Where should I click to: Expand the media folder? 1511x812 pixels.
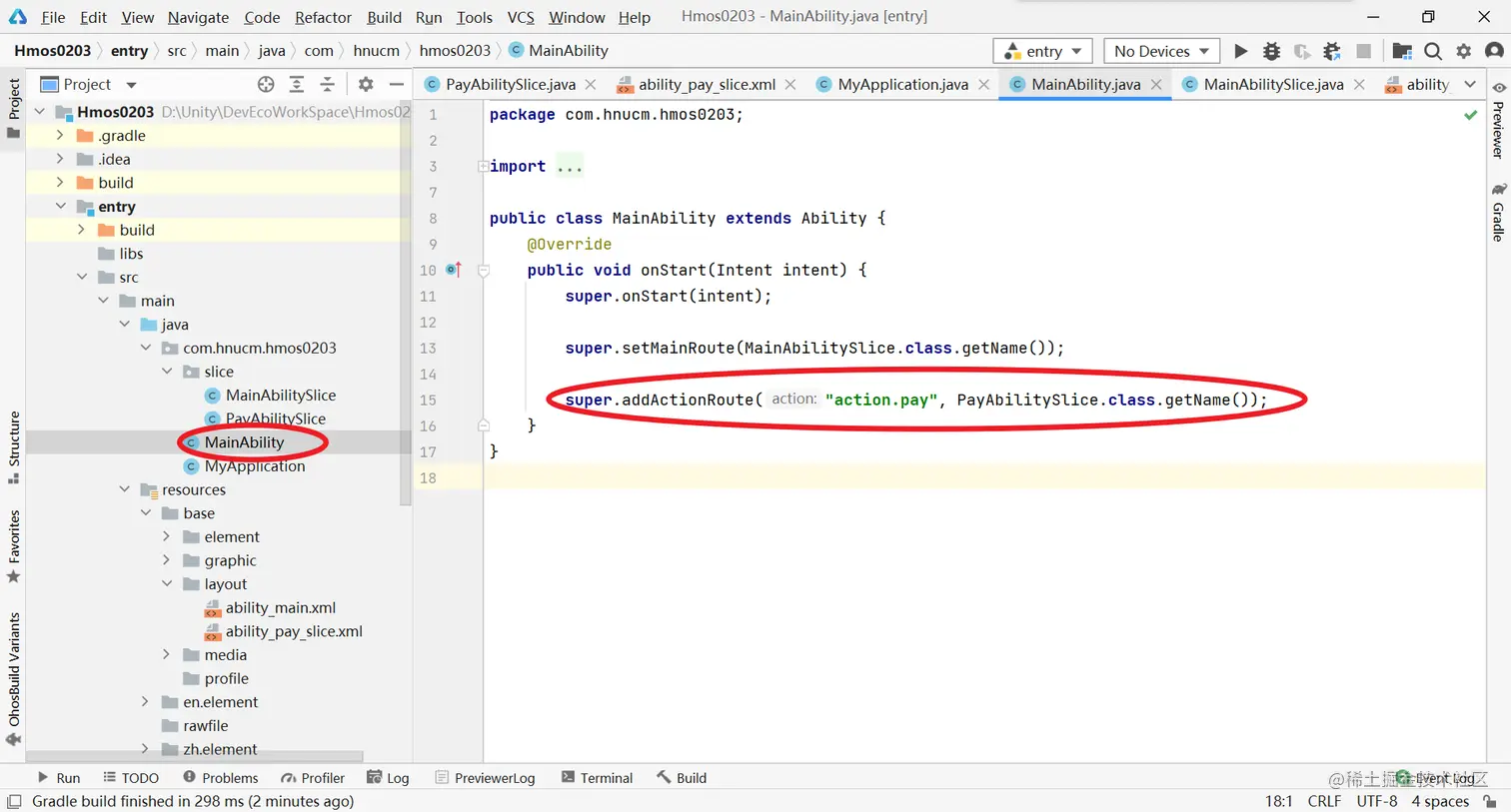[x=167, y=654]
